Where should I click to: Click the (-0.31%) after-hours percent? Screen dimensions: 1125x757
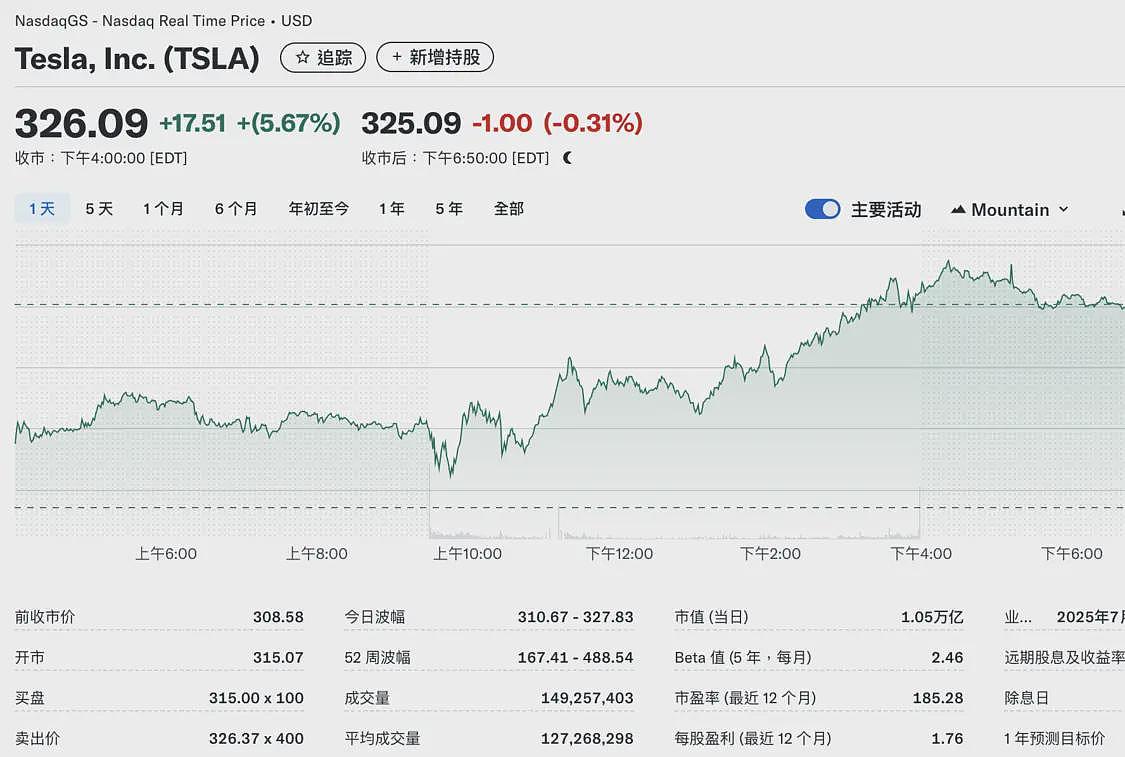pos(593,123)
